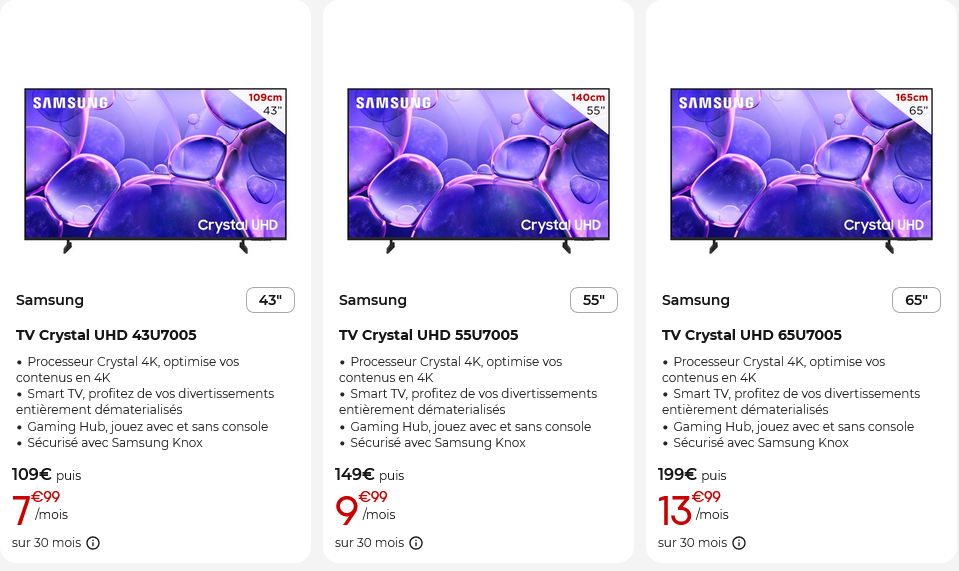Click the 43-inch Samsung TV image
This screenshot has width=959, height=571.
pyautogui.click(x=155, y=168)
